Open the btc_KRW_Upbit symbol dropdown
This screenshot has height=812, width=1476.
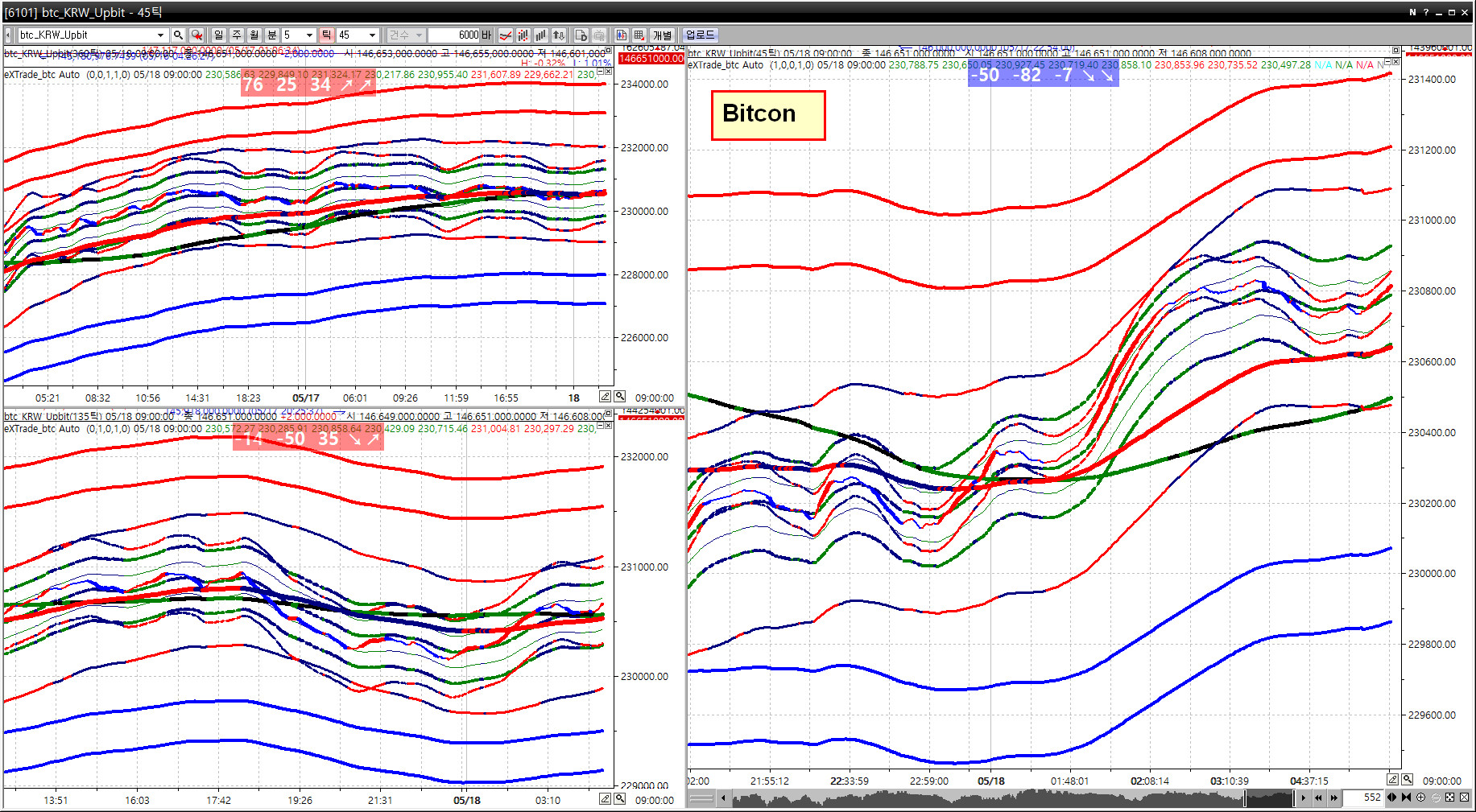pyautogui.click(x=160, y=35)
